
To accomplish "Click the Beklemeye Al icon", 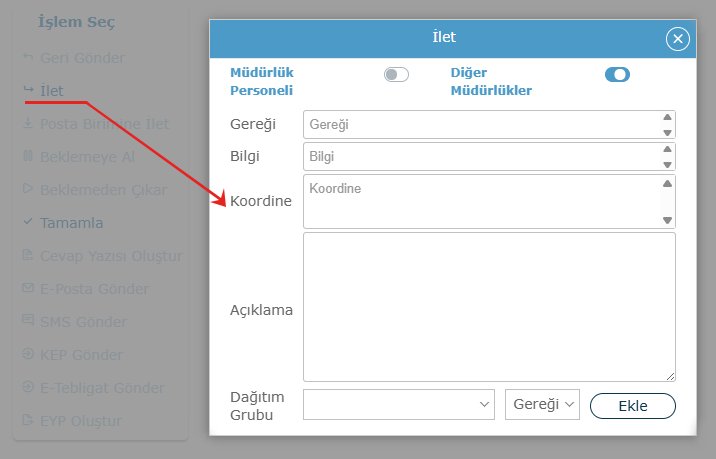I will coord(28,157).
